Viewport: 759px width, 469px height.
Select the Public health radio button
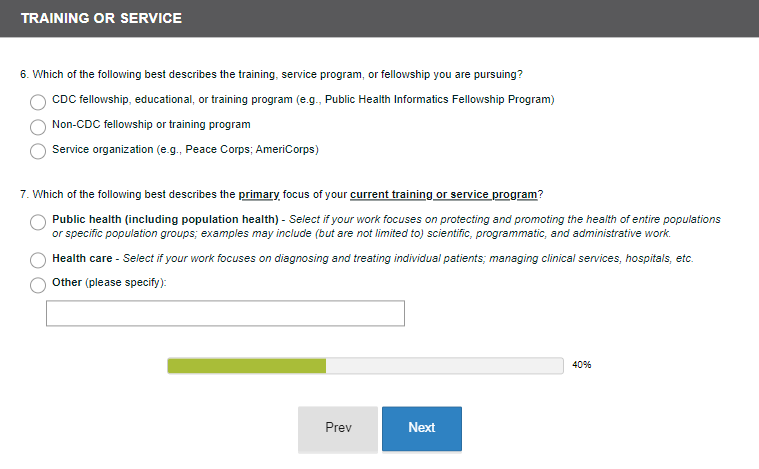[x=38, y=221]
